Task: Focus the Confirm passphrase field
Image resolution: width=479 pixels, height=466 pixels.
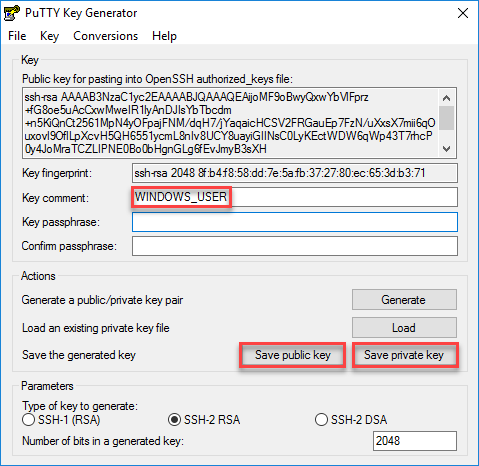Action: (295, 246)
